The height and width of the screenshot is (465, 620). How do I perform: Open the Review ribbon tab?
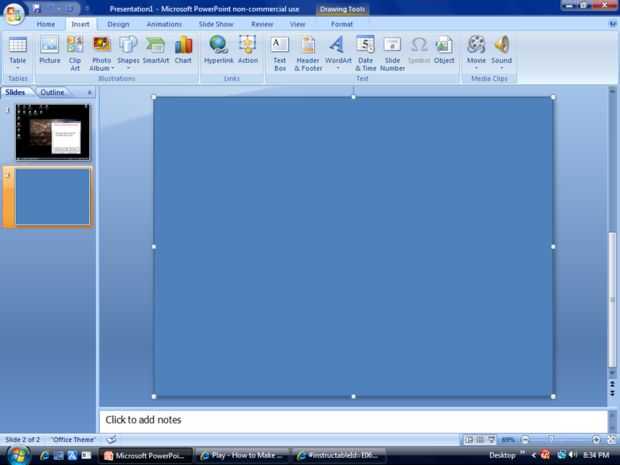[x=262, y=24]
